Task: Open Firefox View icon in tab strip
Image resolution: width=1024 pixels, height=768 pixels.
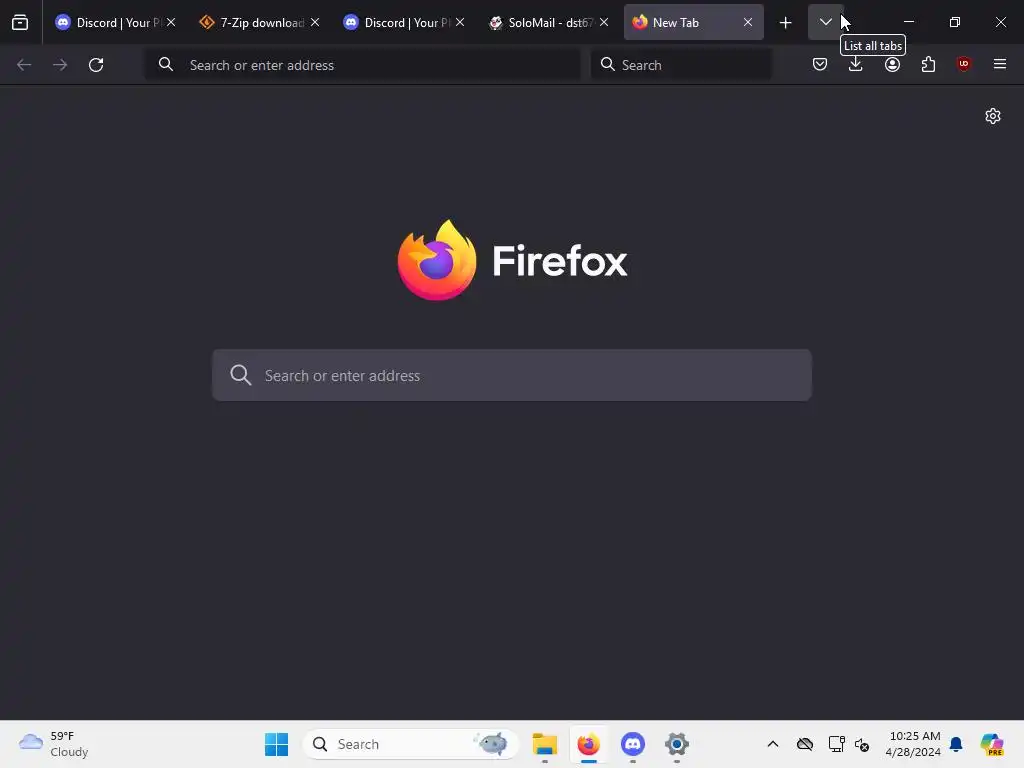Action: [x=20, y=22]
